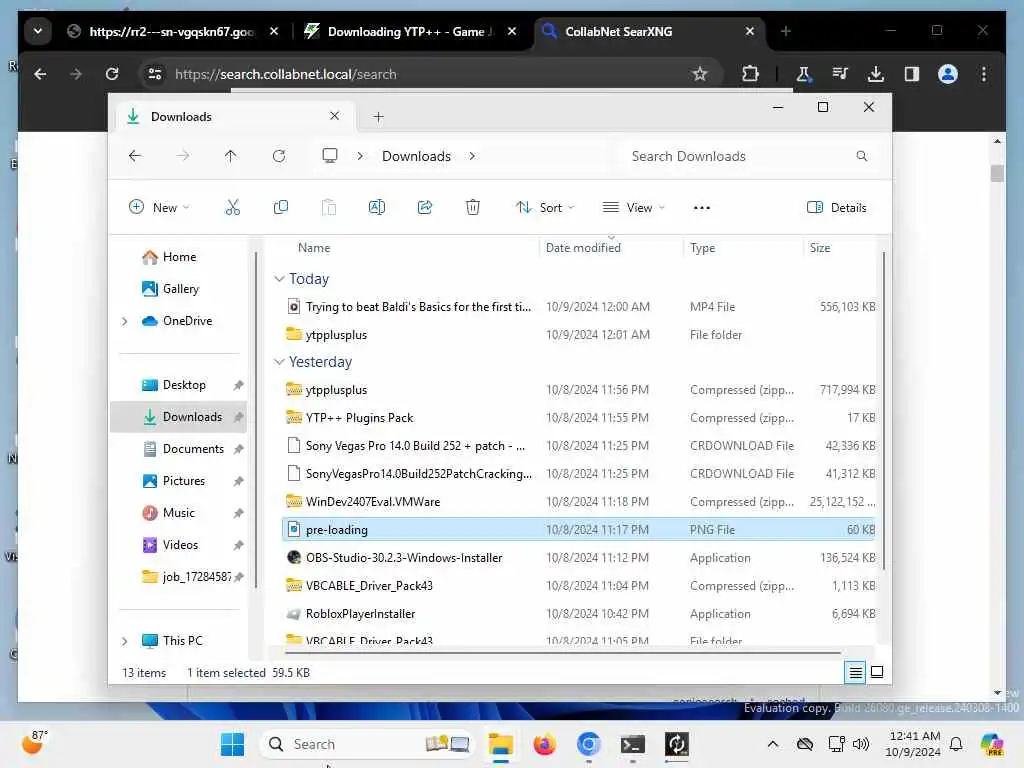
Task: Open a new Chrome tab
Action: click(x=786, y=31)
